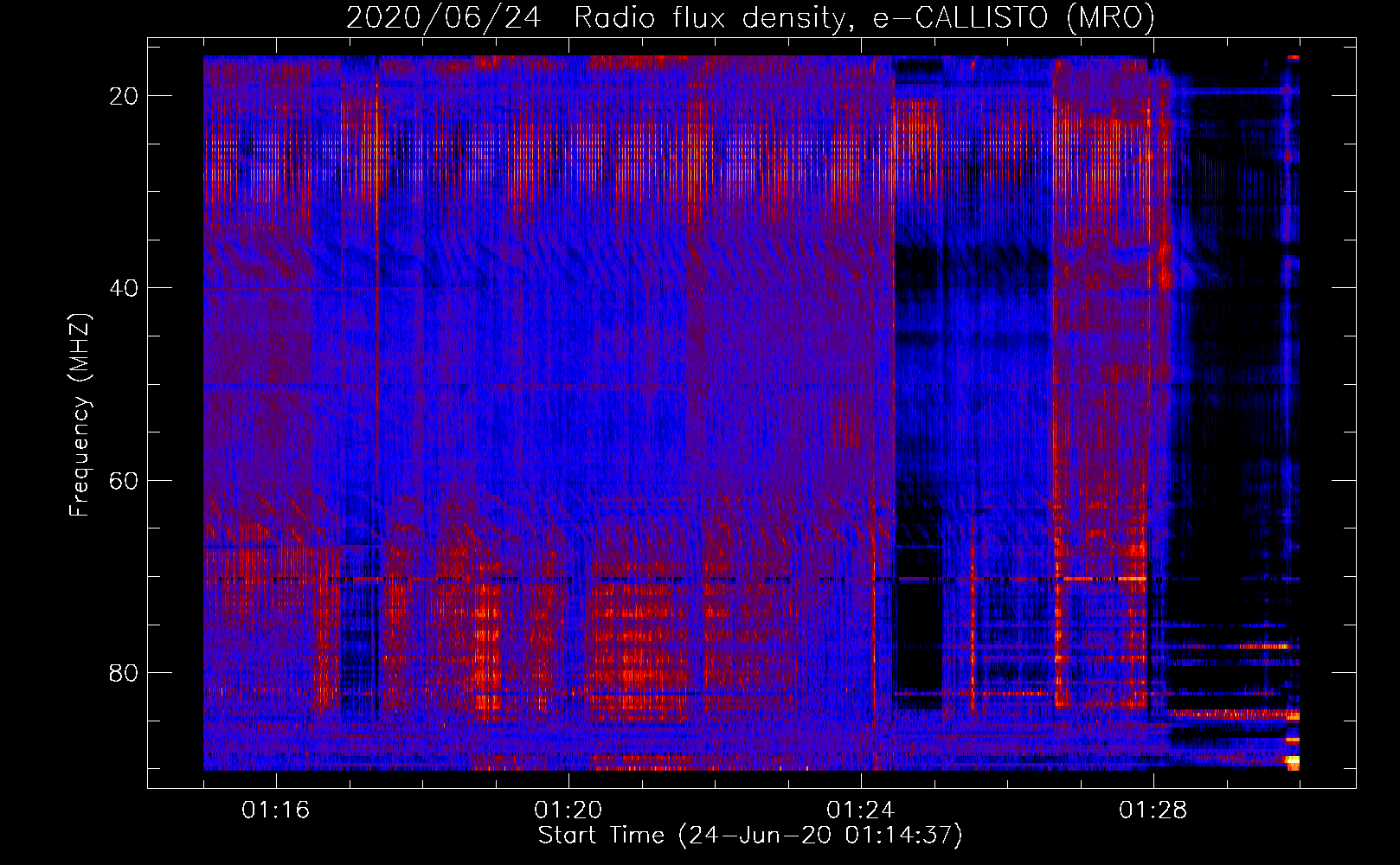The height and width of the screenshot is (865, 1400).
Task: Click the "Frequency (MHZ)" y-axis label
Action: click(80, 415)
